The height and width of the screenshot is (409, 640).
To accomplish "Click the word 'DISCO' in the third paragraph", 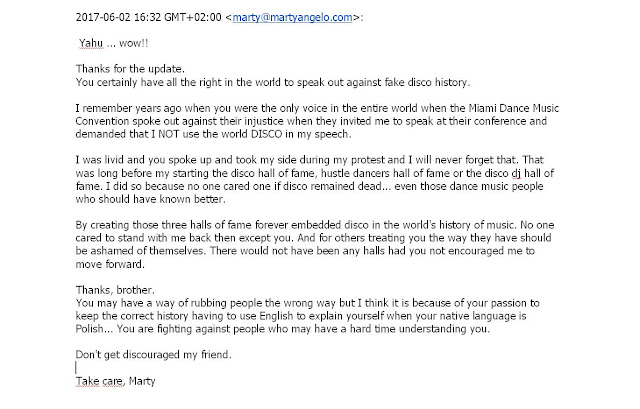I will click(x=266, y=134).
